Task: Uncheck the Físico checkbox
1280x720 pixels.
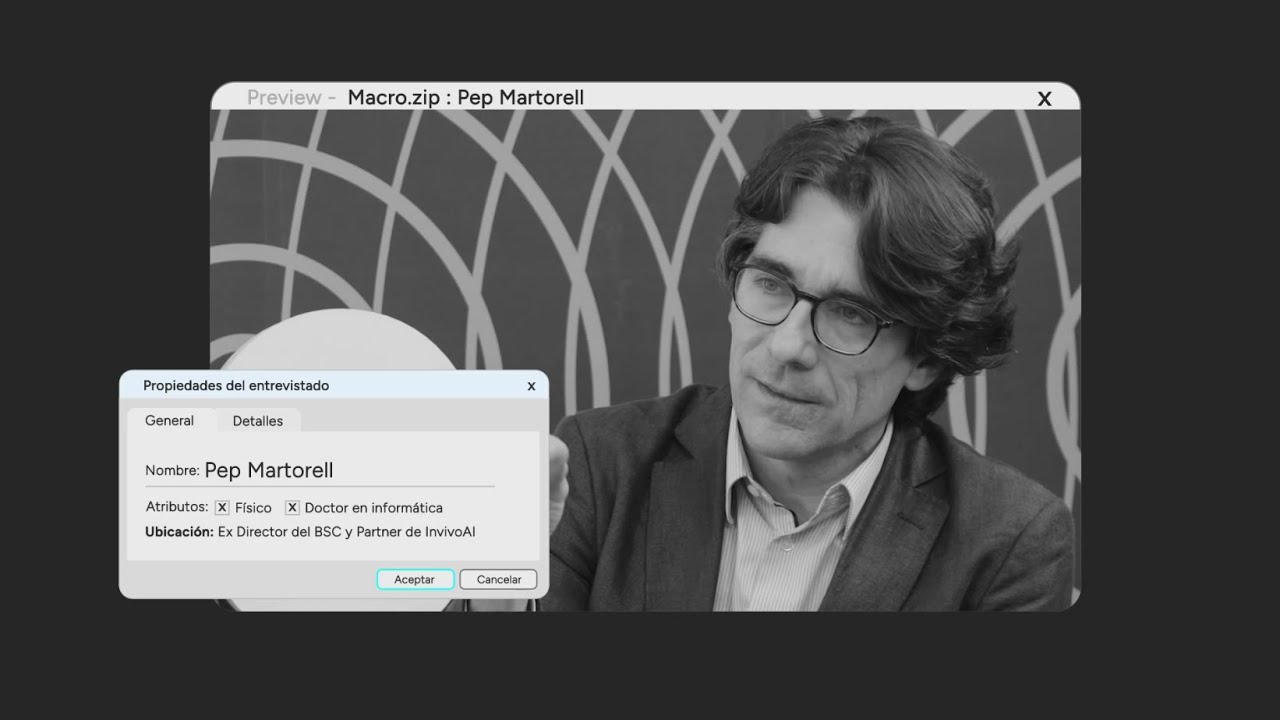Action: click(222, 508)
